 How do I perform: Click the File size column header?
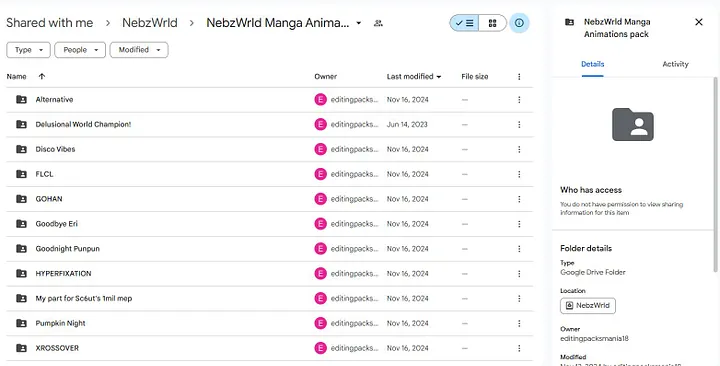(x=475, y=77)
